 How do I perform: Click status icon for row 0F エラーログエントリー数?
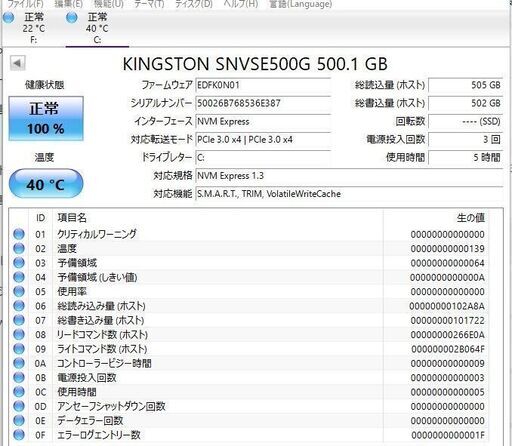tap(19, 435)
